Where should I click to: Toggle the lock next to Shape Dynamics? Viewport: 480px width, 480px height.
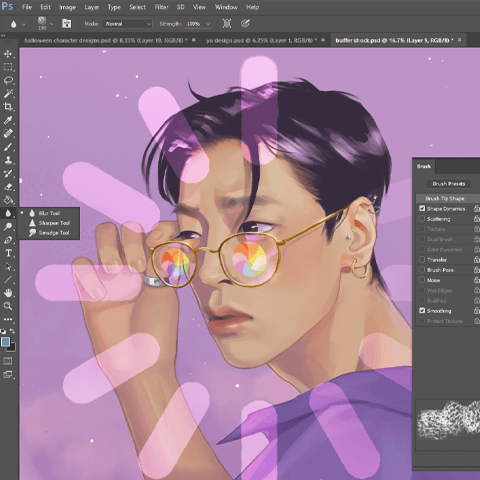(x=477, y=208)
